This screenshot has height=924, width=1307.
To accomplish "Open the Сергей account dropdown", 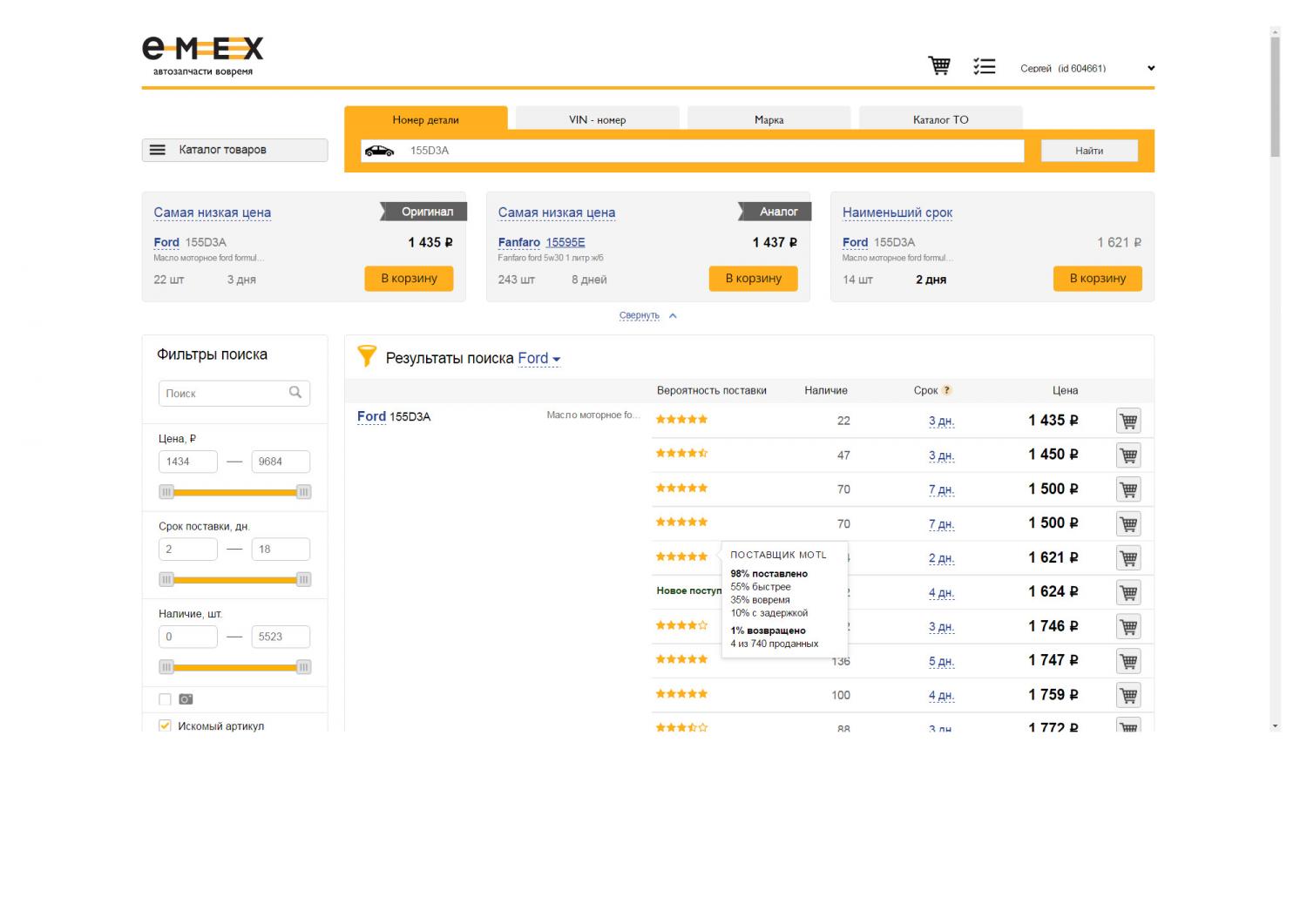I will tap(1087, 68).
